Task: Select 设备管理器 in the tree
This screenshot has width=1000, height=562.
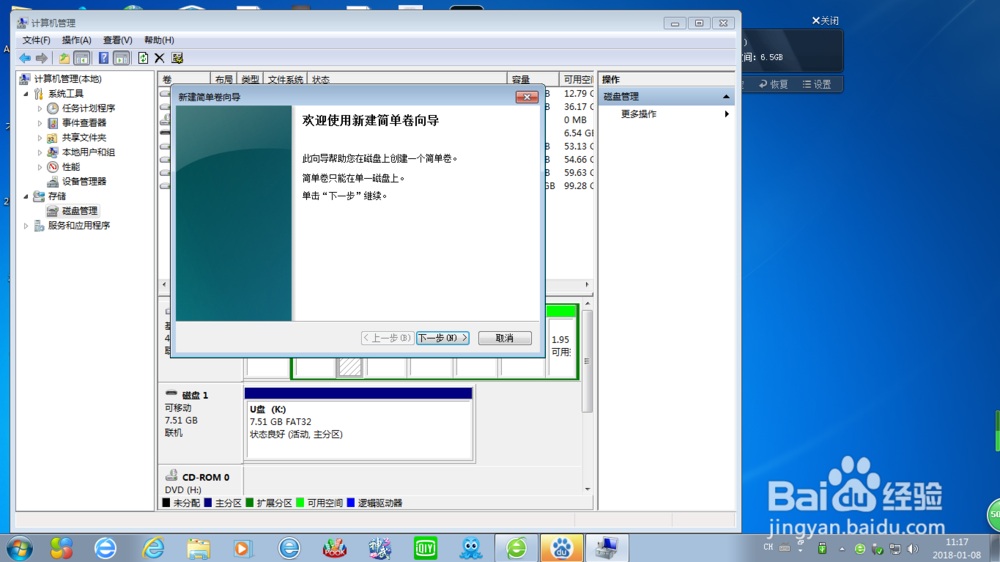Action: pos(84,182)
